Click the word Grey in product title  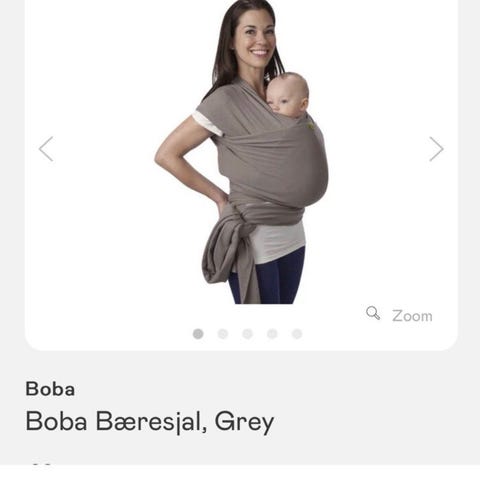tap(244, 423)
